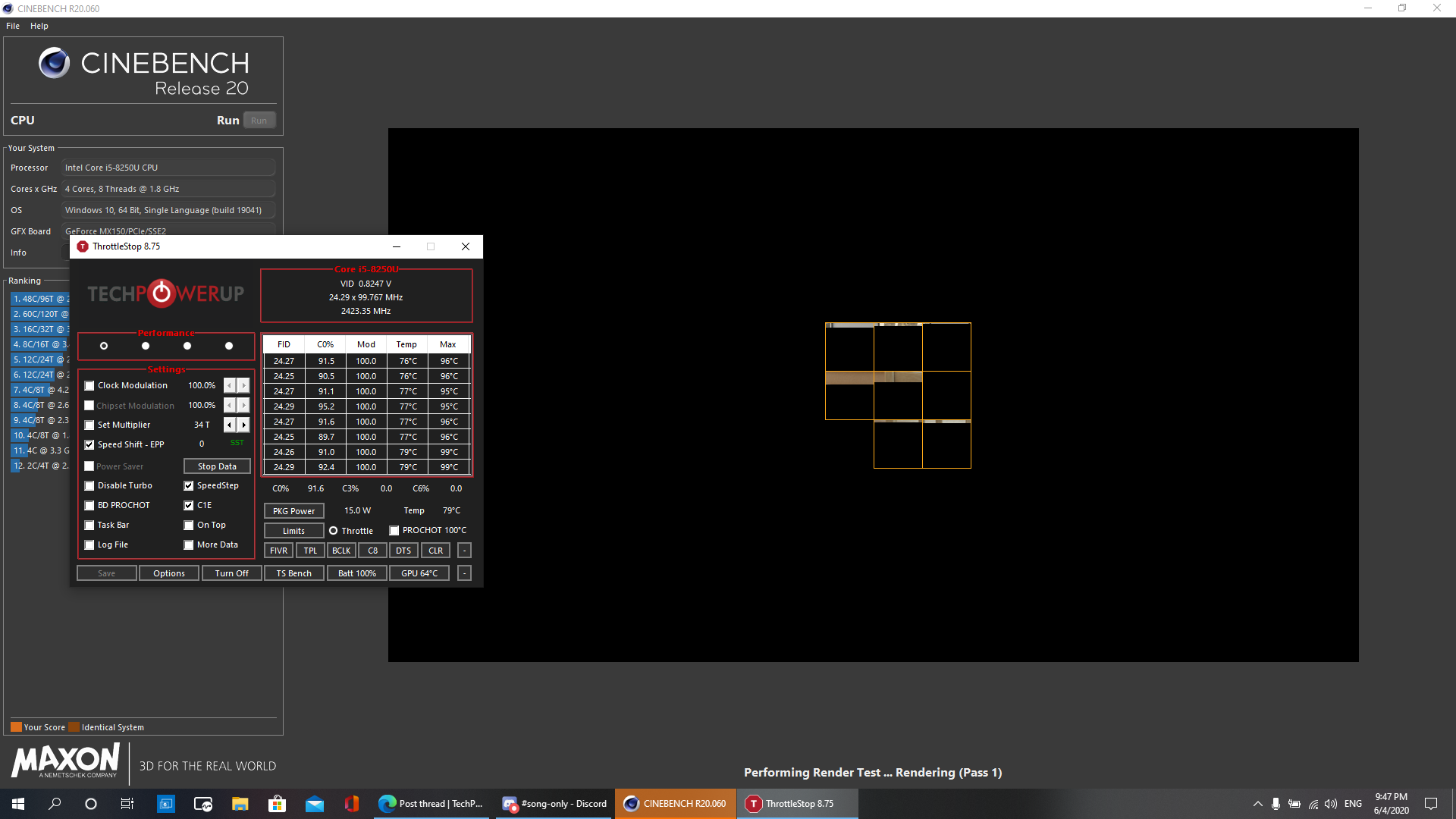Increase Clock Modulation with right arrow
The width and height of the screenshot is (1456, 819).
(x=243, y=386)
